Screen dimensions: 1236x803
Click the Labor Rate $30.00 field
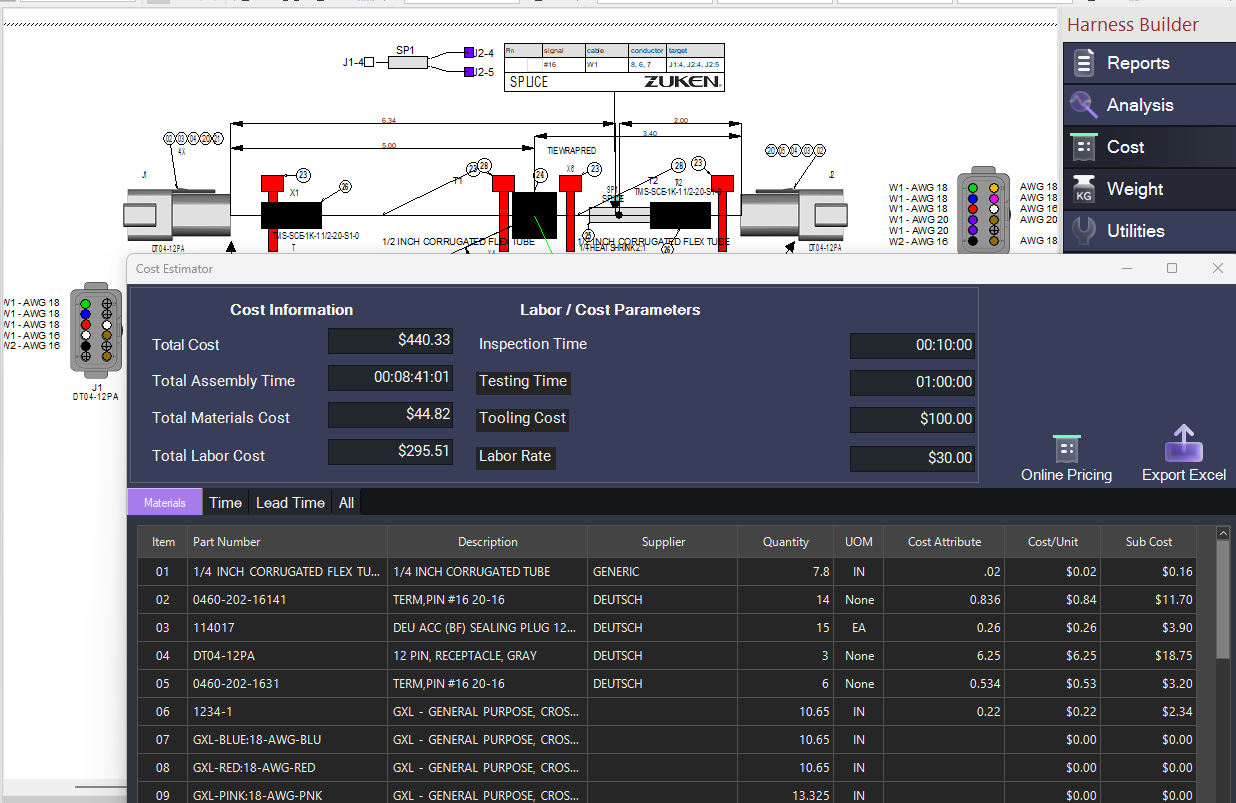click(x=912, y=458)
